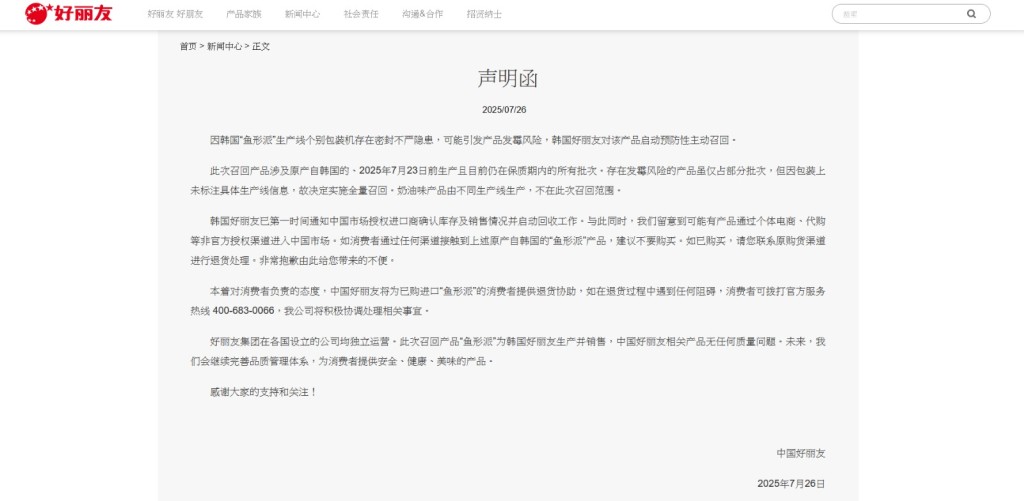Screen dimensions: 1024x501
Task: Click 正文 in the breadcrumb
Action: click(x=261, y=46)
